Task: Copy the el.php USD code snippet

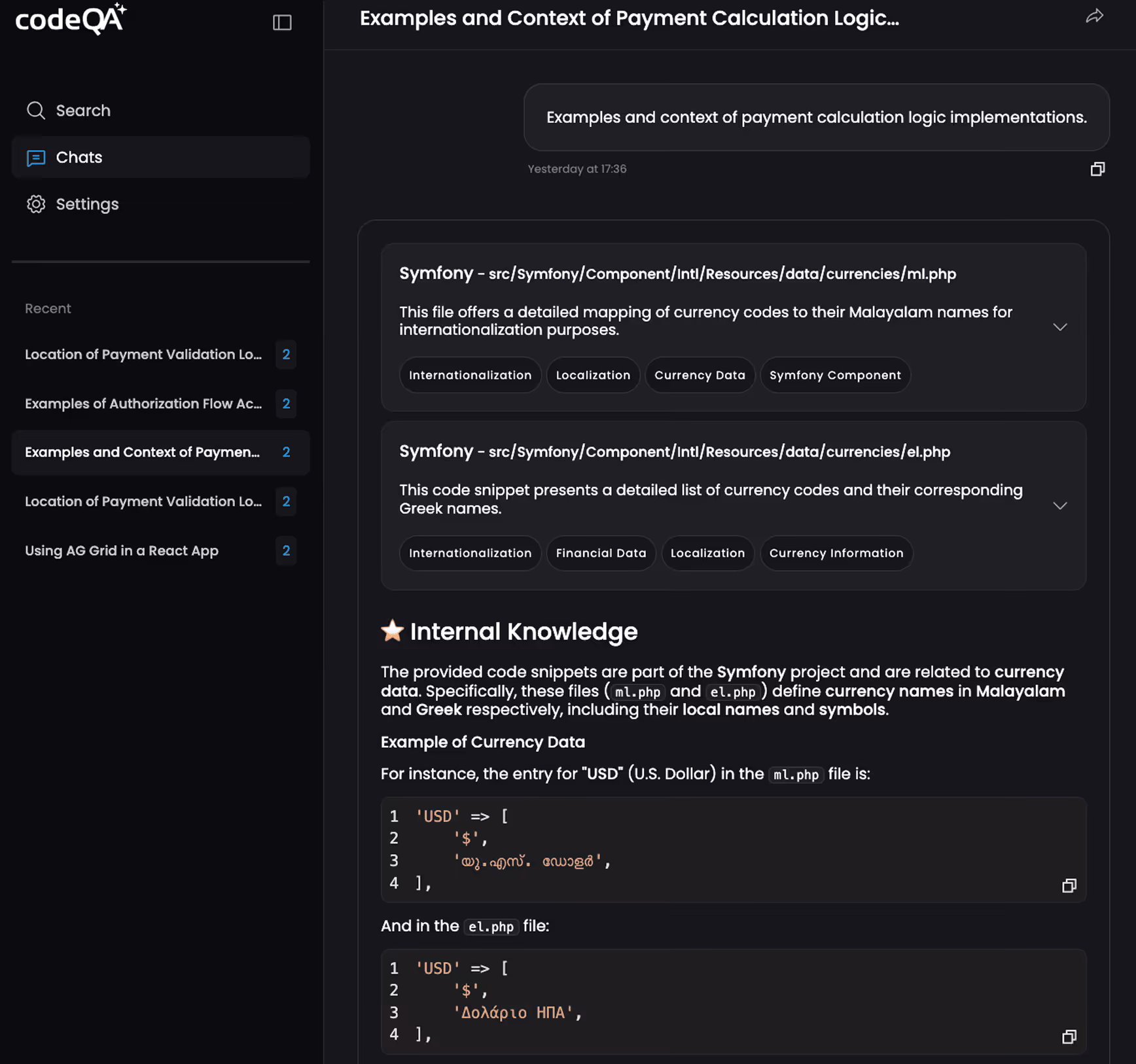Action: point(1070,1037)
